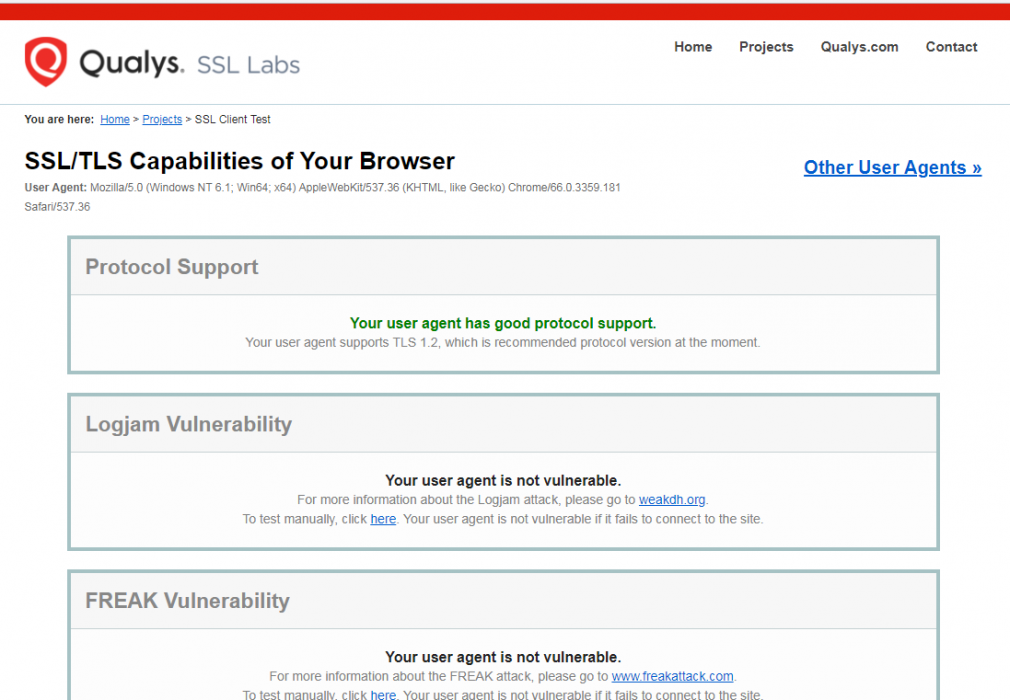The width and height of the screenshot is (1010, 700).
Task: Open the Home navigation menu item
Action: (693, 47)
